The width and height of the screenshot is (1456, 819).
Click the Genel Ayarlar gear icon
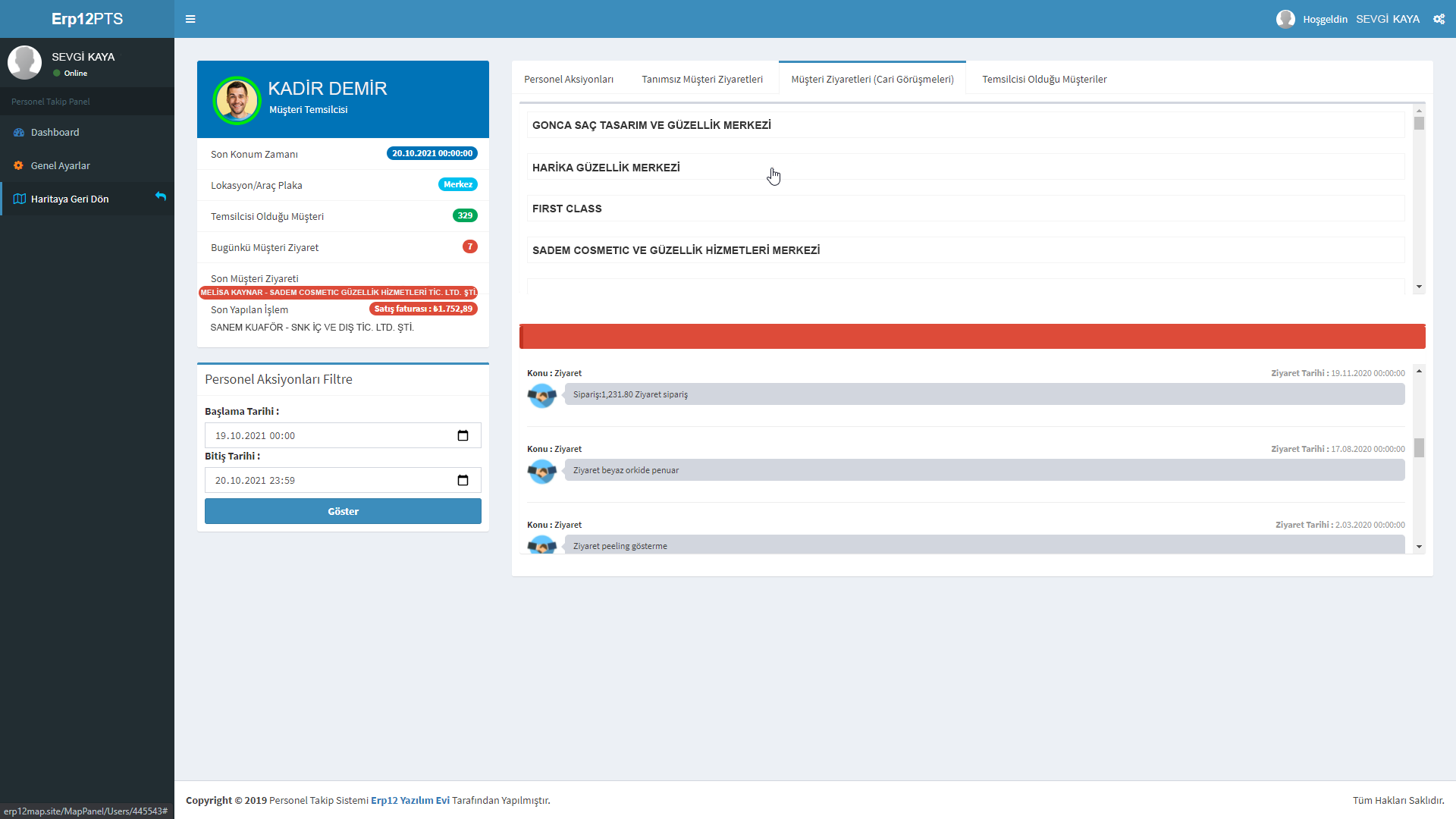point(19,165)
